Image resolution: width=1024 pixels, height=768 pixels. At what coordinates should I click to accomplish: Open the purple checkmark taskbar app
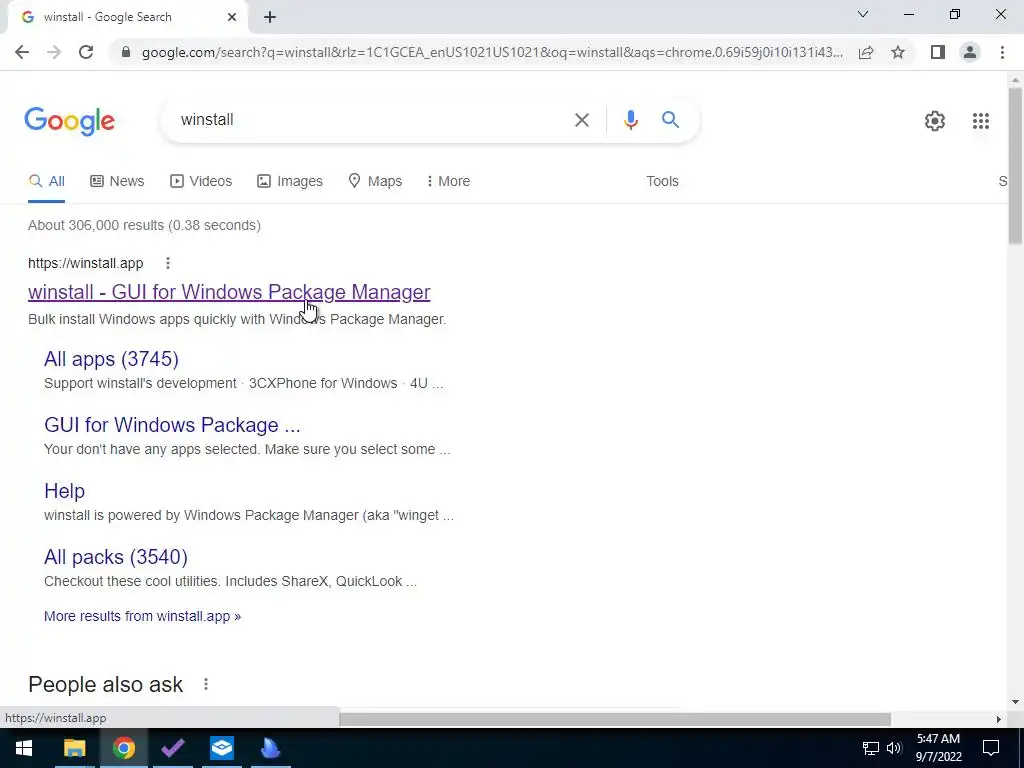[x=172, y=748]
